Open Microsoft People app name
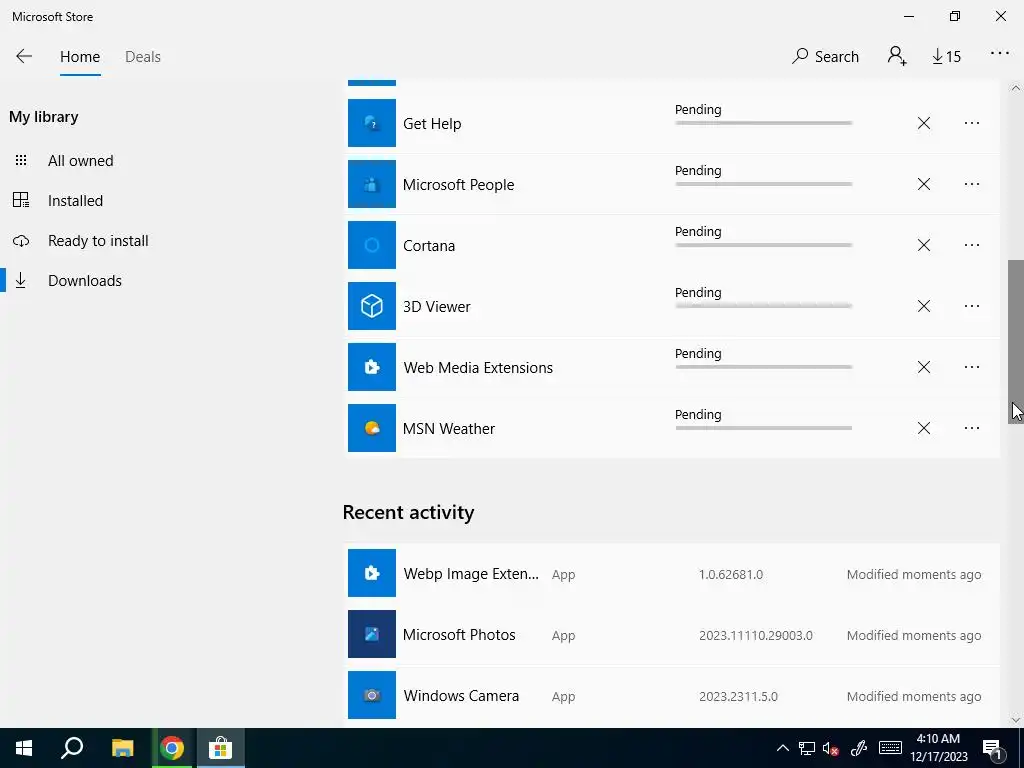The image size is (1024, 768). coord(458,185)
